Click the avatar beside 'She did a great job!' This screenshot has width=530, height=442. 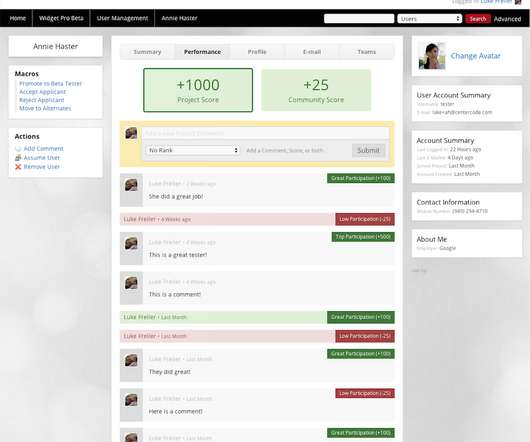tap(131, 185)
